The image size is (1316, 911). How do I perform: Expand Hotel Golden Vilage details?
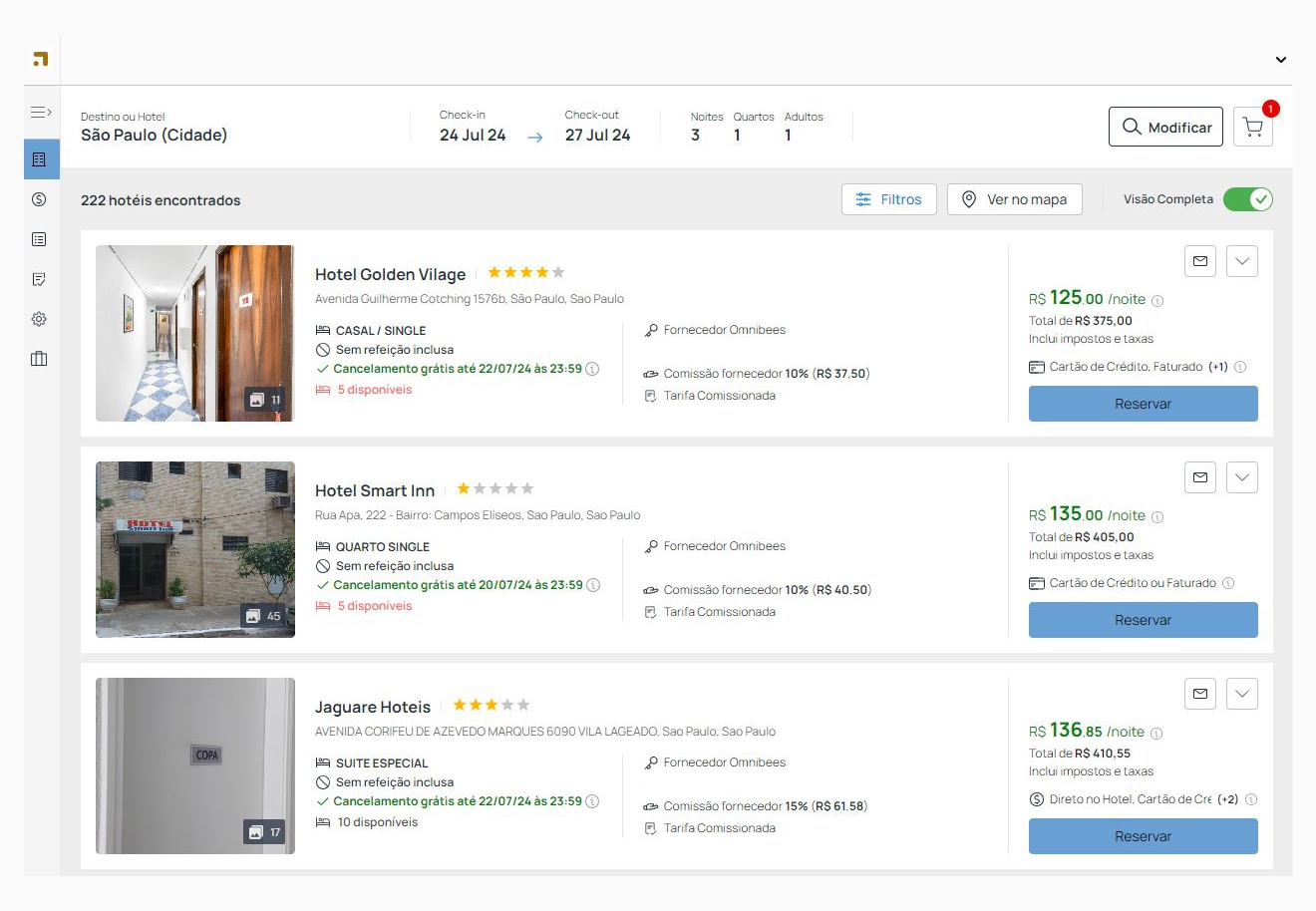pos(1241,261)
